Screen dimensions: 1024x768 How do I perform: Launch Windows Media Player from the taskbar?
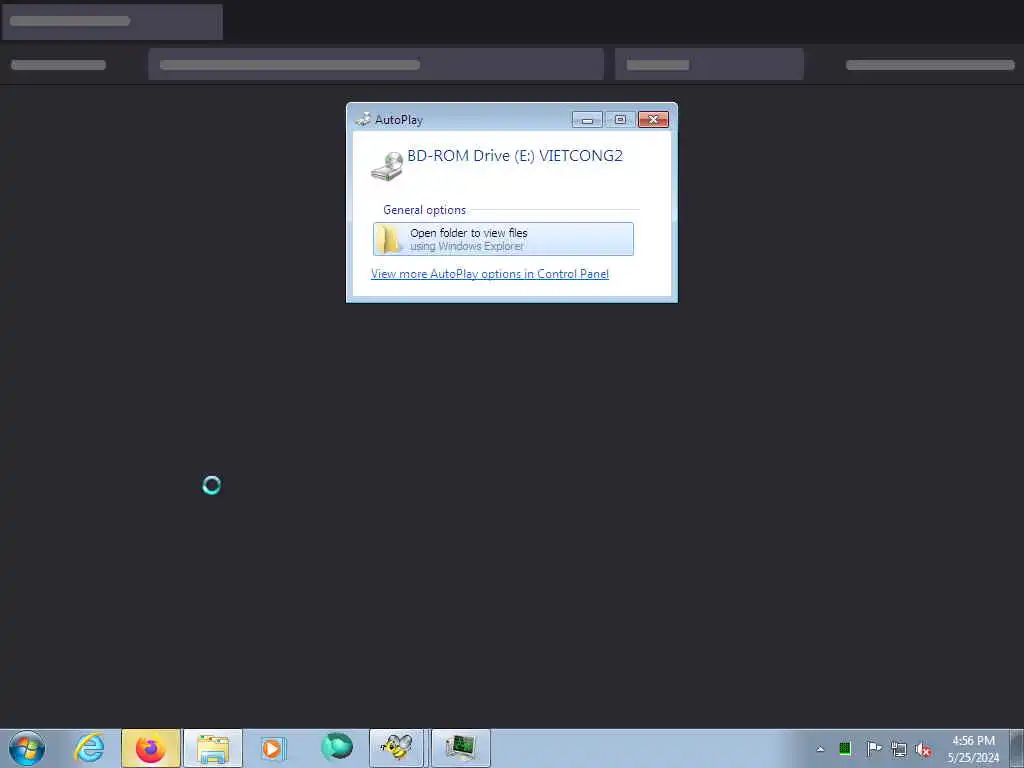(273, 748)
